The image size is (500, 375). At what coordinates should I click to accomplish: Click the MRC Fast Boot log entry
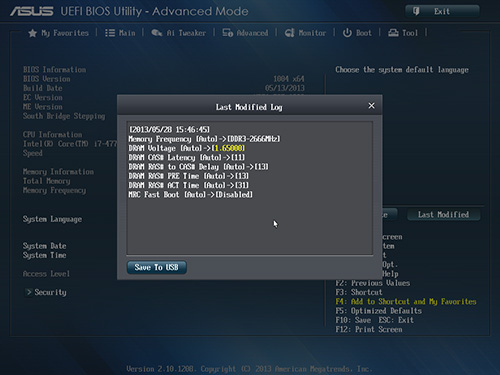click(x=191, y=195)
